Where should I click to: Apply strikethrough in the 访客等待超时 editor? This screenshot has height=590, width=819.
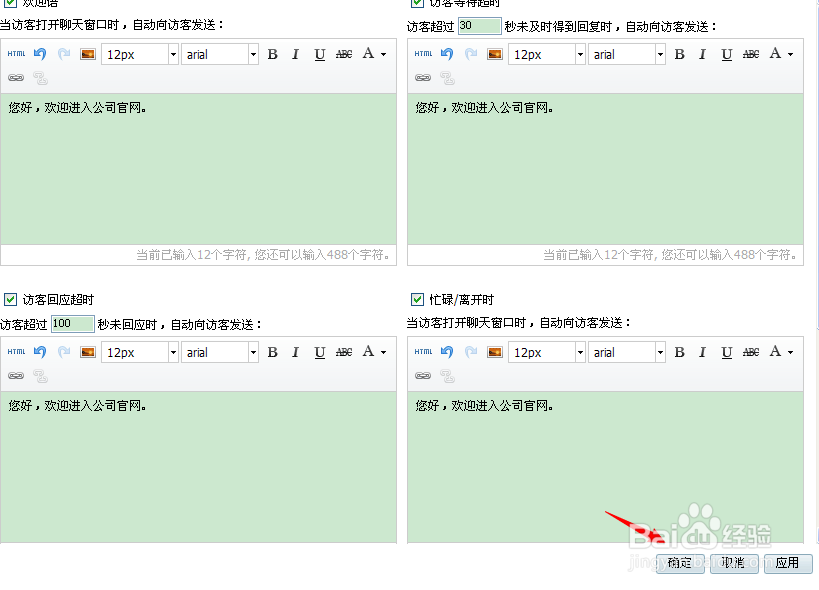[x=751, y=54]
